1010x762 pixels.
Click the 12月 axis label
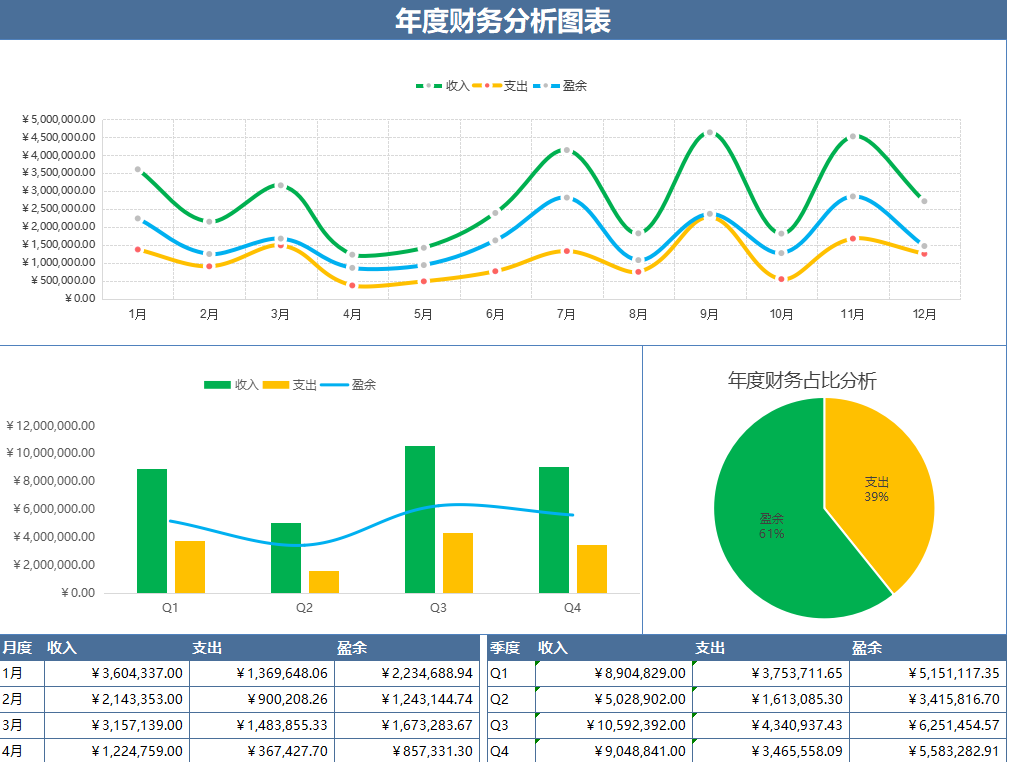924,314
